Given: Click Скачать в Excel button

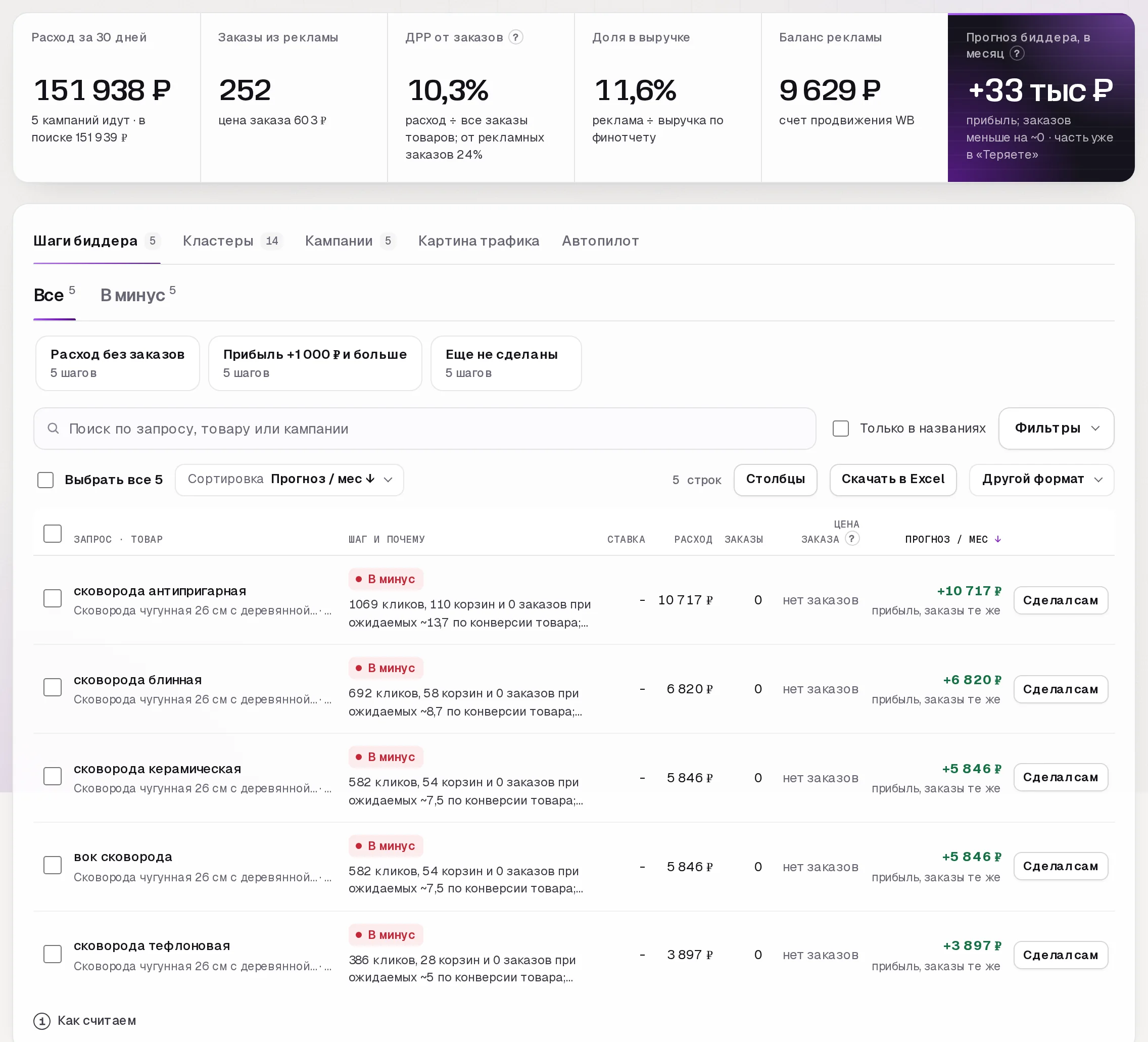Looking at the screenshot, I should (x=892, y=480).
